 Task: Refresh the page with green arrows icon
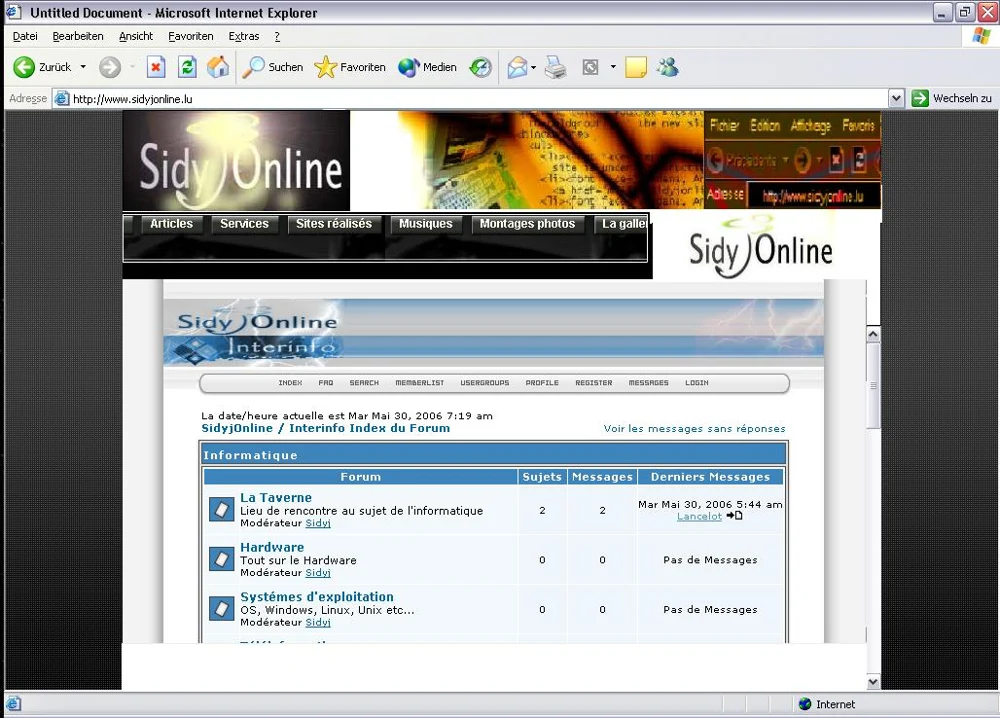pos(187,67)
